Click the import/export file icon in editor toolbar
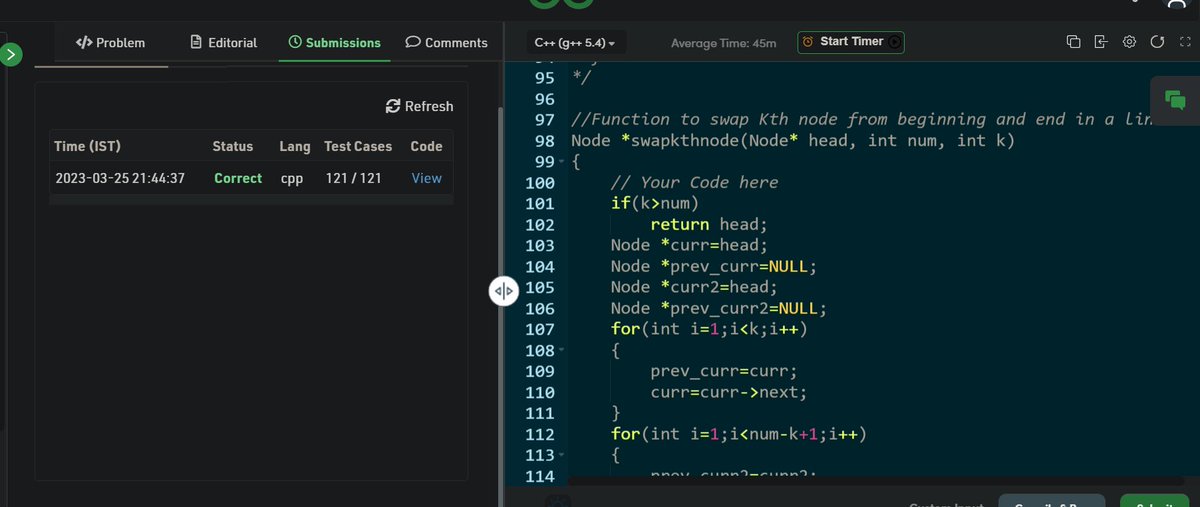The image size is (1200, 507). [1101, 42]
